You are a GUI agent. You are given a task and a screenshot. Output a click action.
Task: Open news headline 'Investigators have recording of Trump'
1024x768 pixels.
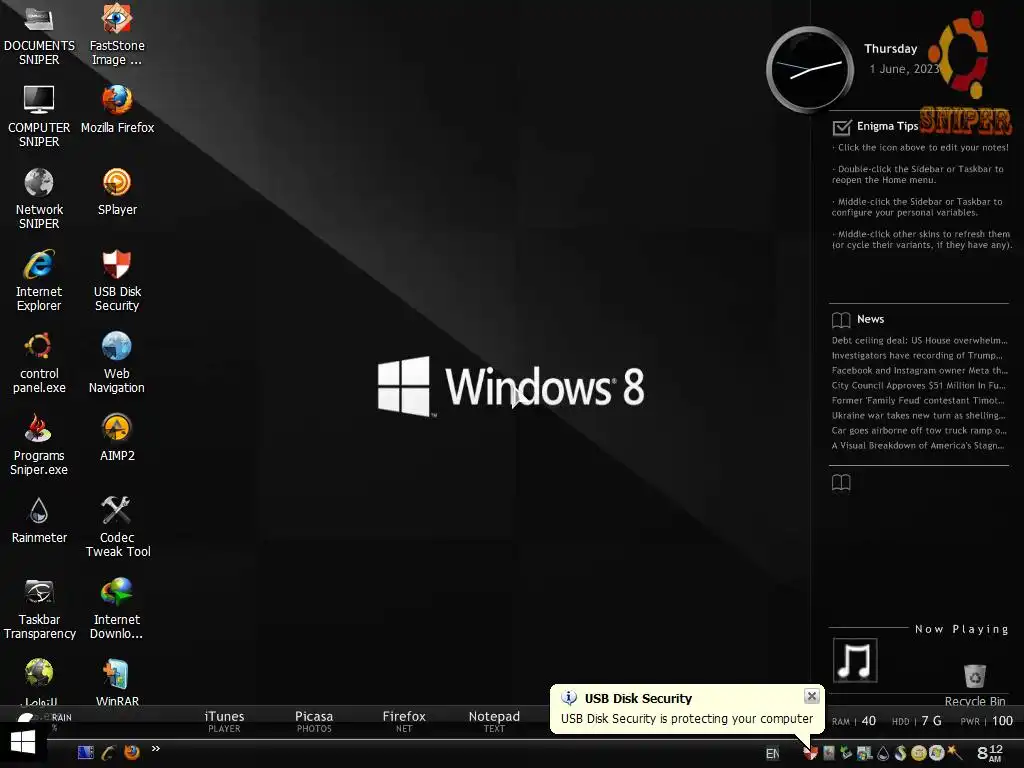coord(917,355)
